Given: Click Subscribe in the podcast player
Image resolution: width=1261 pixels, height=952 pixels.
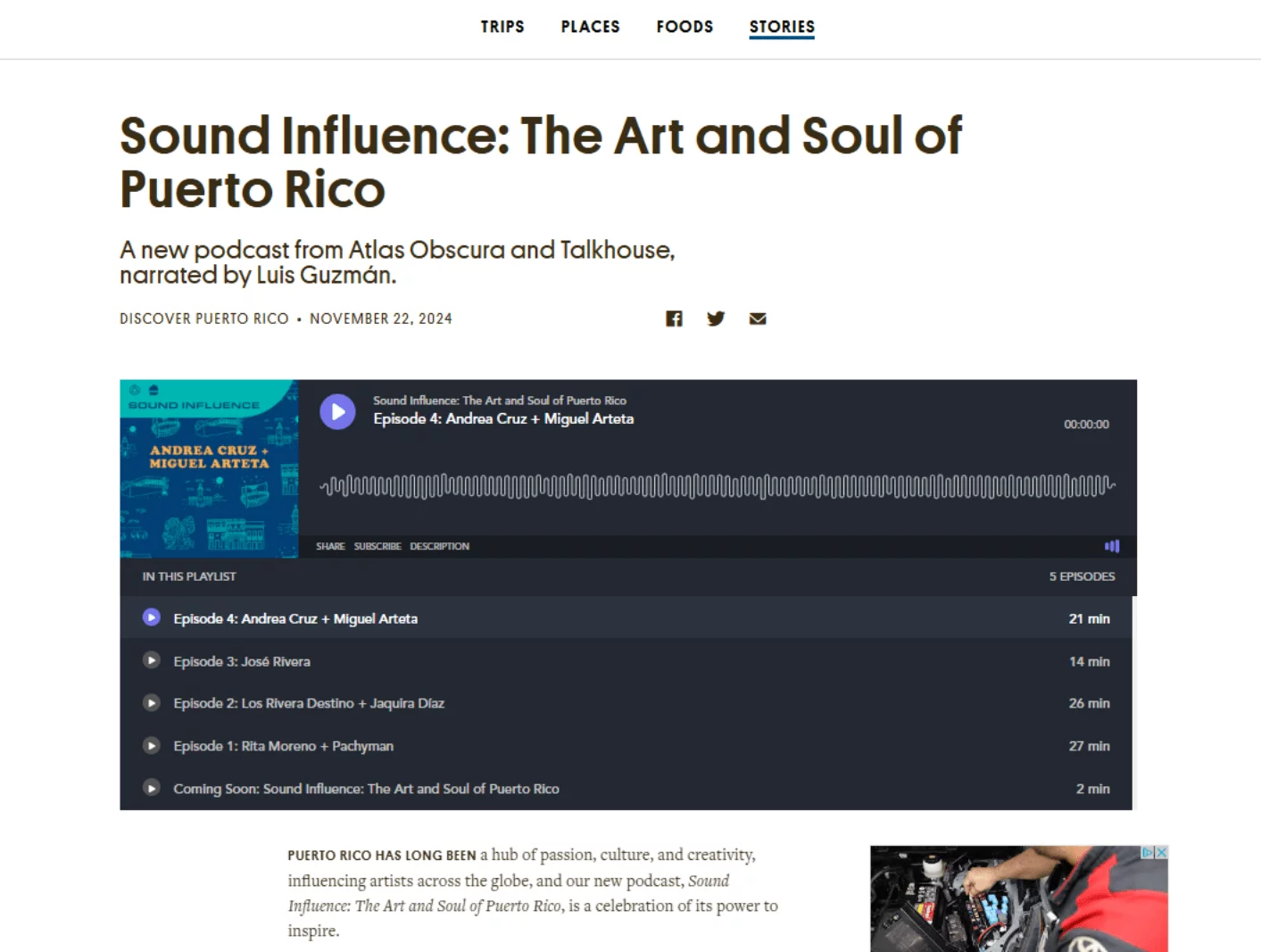Looking at the screenshot, I should (x=377, y=546).
